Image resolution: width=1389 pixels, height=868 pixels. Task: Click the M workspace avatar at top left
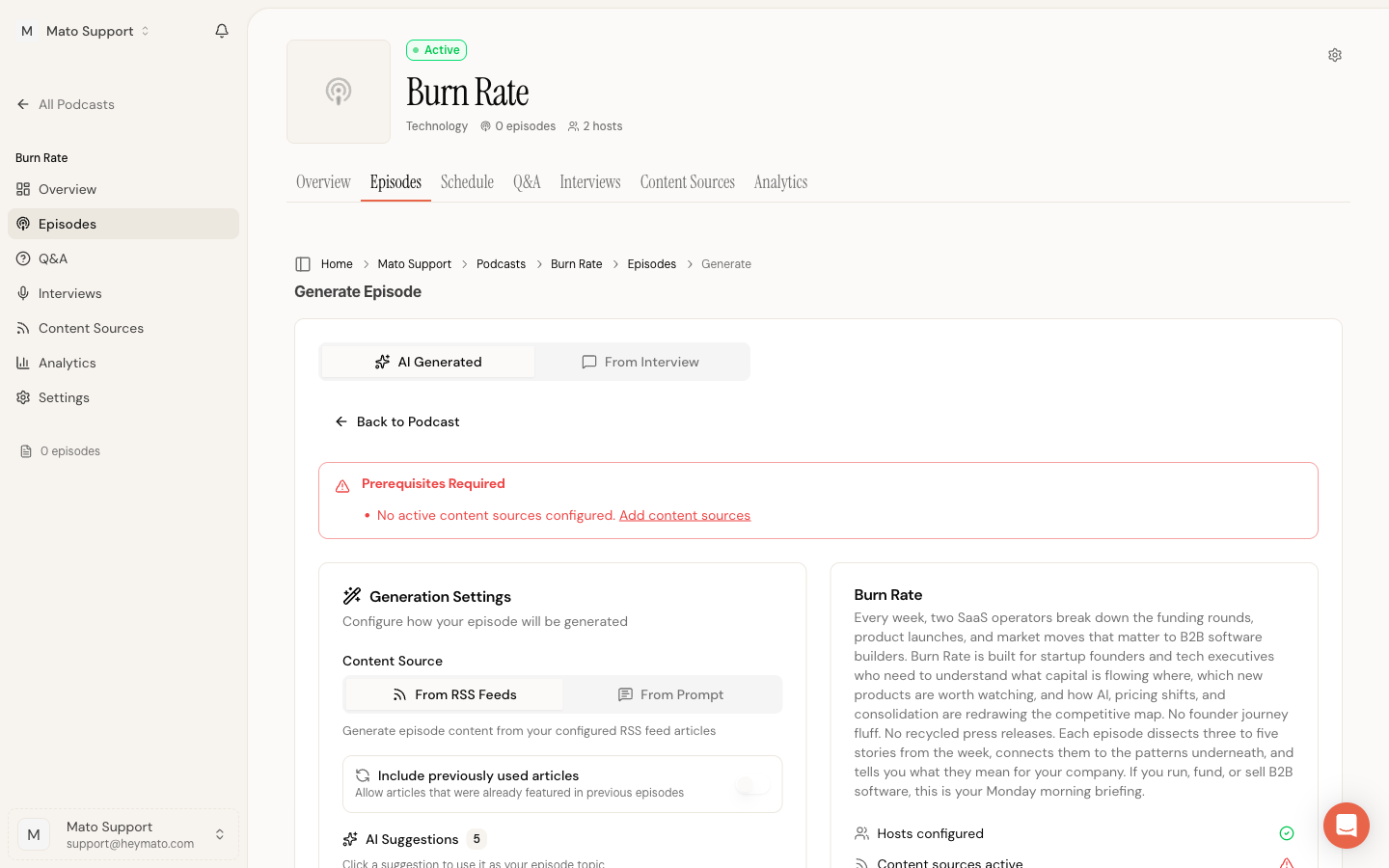coord(27,31)
